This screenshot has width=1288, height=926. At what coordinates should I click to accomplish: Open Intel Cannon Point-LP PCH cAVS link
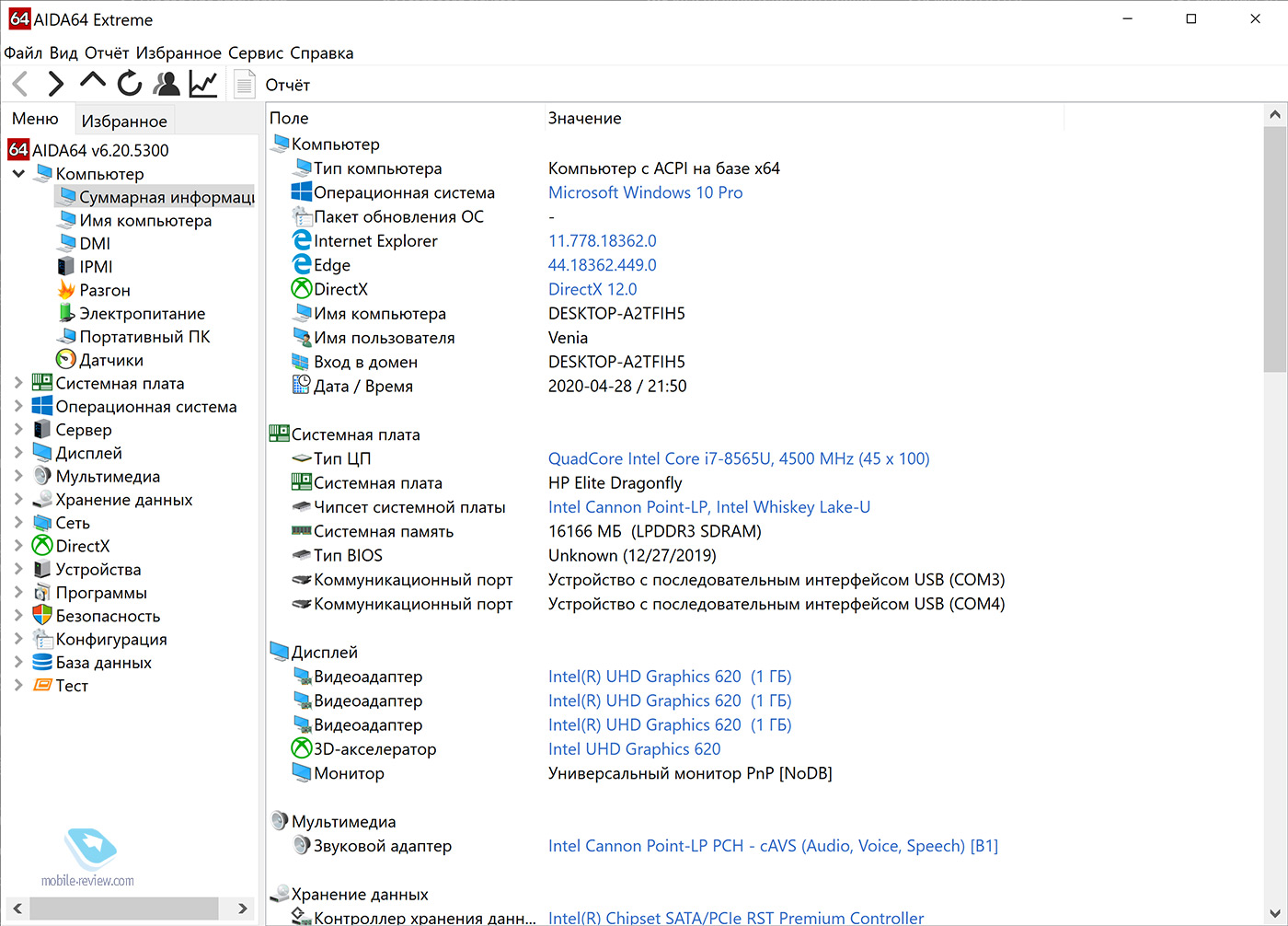tap(773, 846)
